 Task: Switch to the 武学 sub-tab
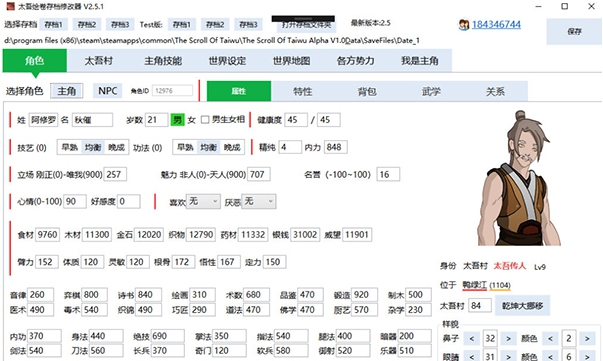pyautogui.click(x=431, y=91)
